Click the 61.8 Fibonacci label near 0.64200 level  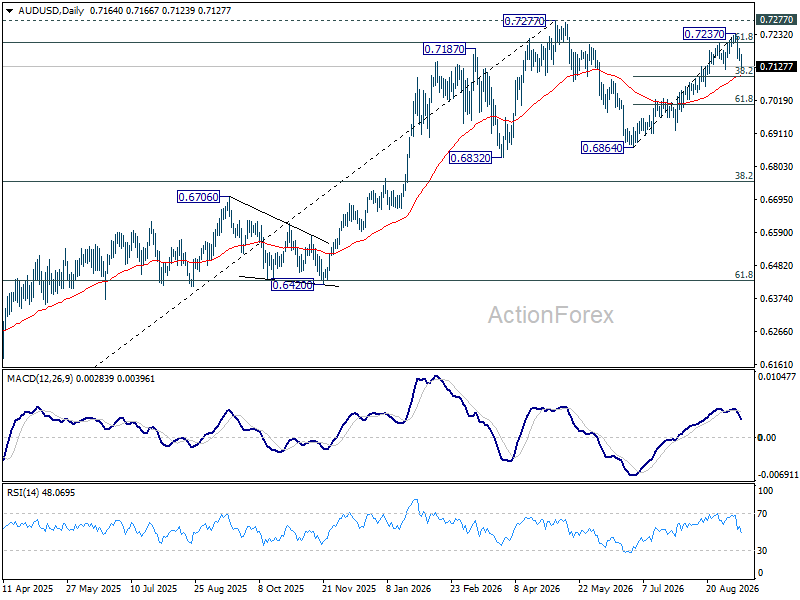click(743, 274)
